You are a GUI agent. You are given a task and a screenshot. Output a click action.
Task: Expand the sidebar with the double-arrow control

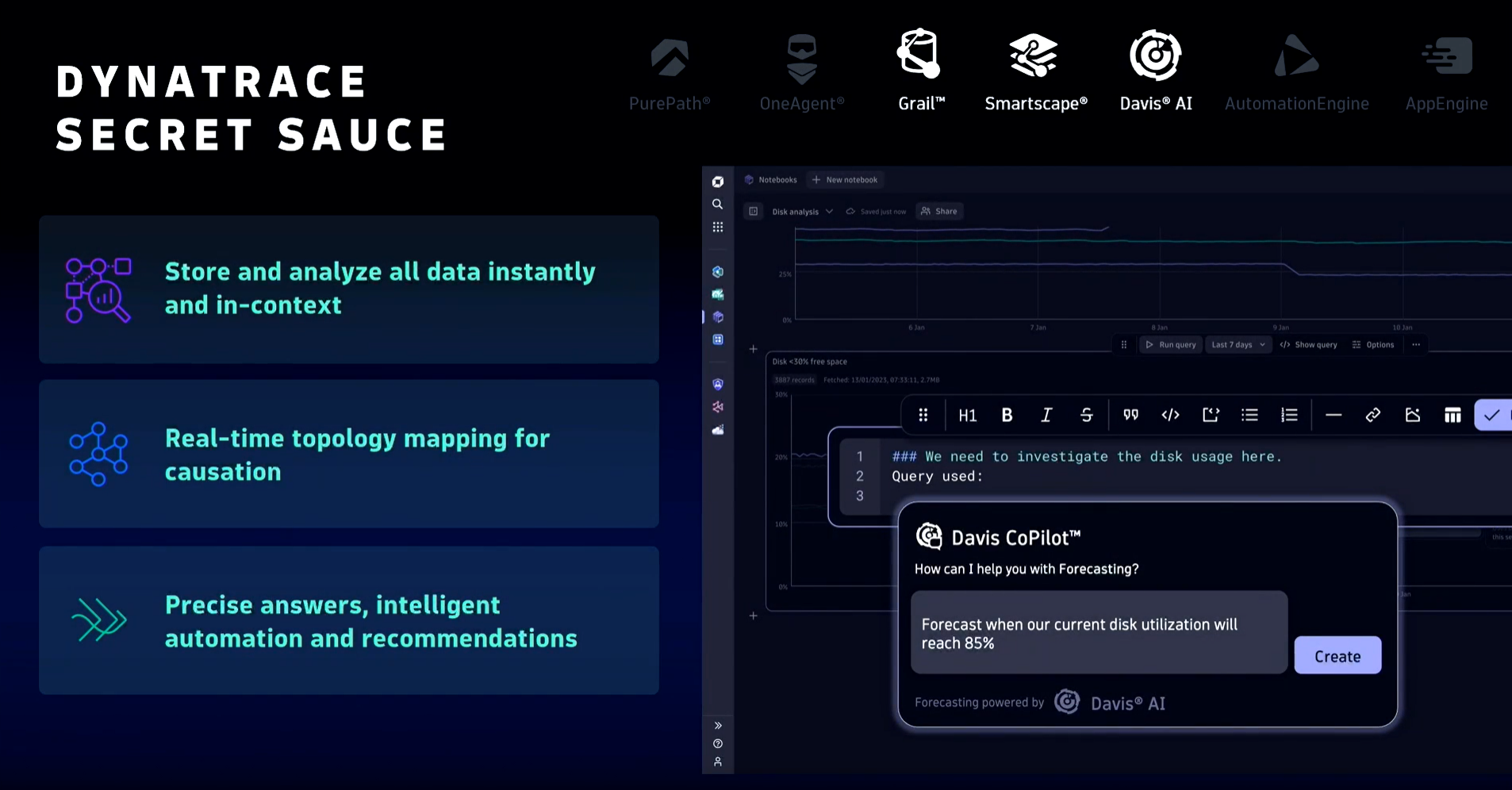719,725
